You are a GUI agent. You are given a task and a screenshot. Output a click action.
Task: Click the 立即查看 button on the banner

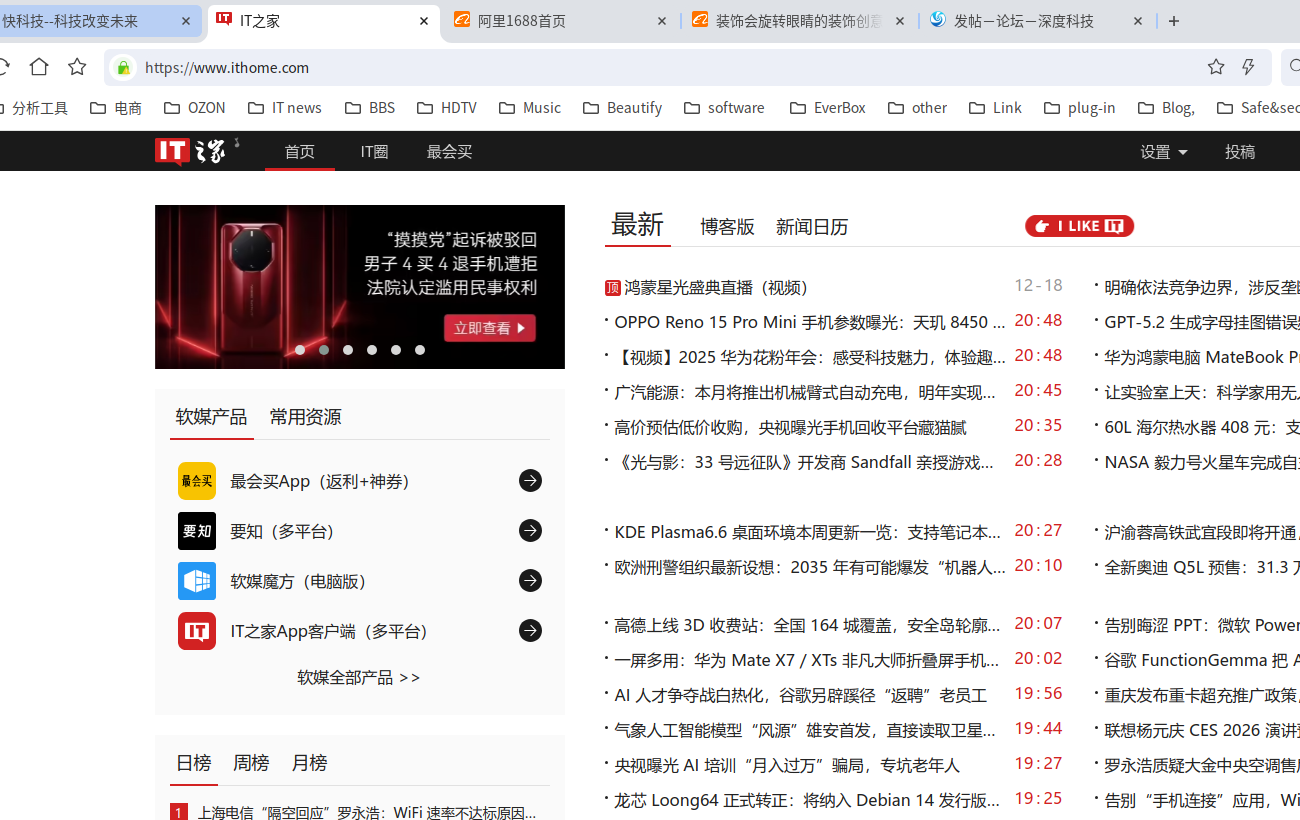(490, 328)
